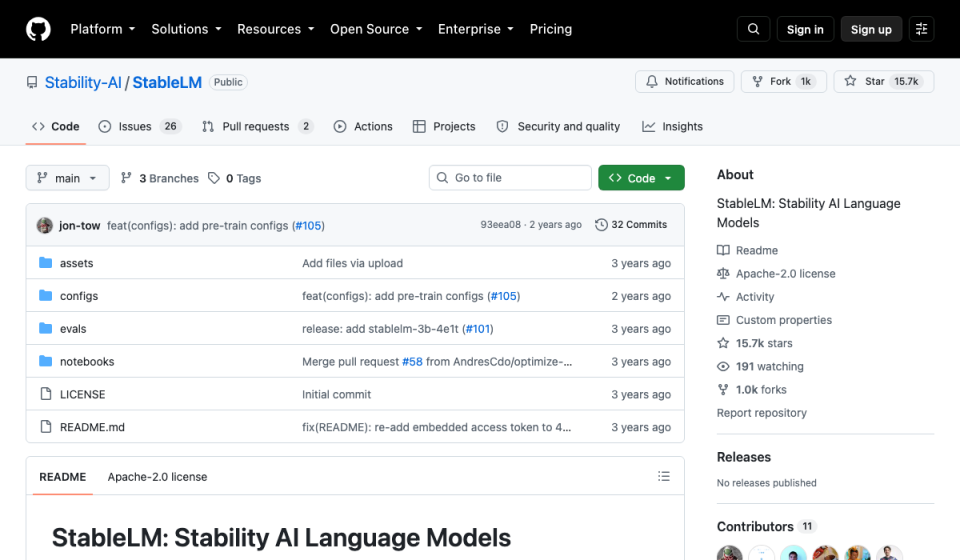Open the README.md file
Screen dimensions: 960x560
coord(92,427)
